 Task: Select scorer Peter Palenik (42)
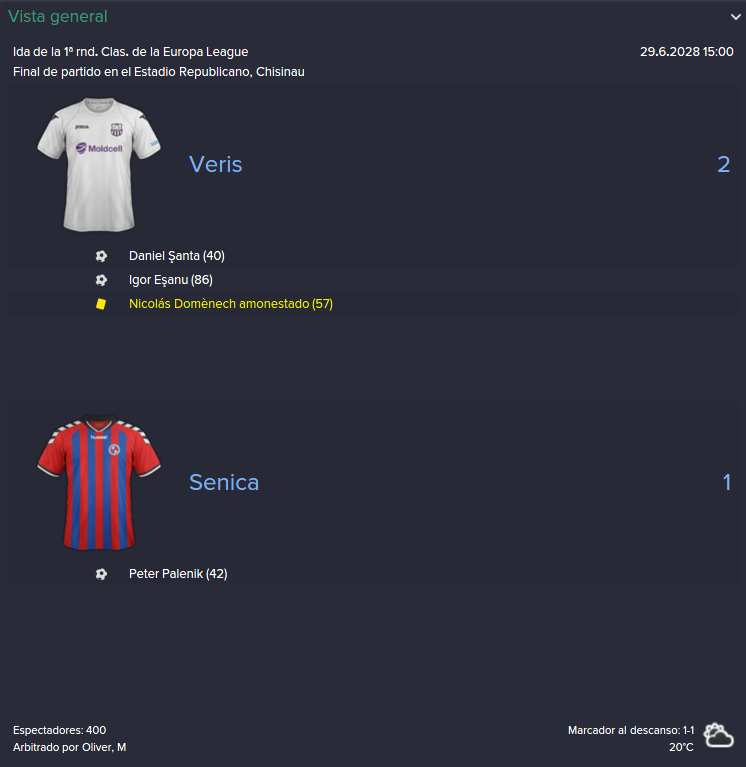tap(178, 574)
